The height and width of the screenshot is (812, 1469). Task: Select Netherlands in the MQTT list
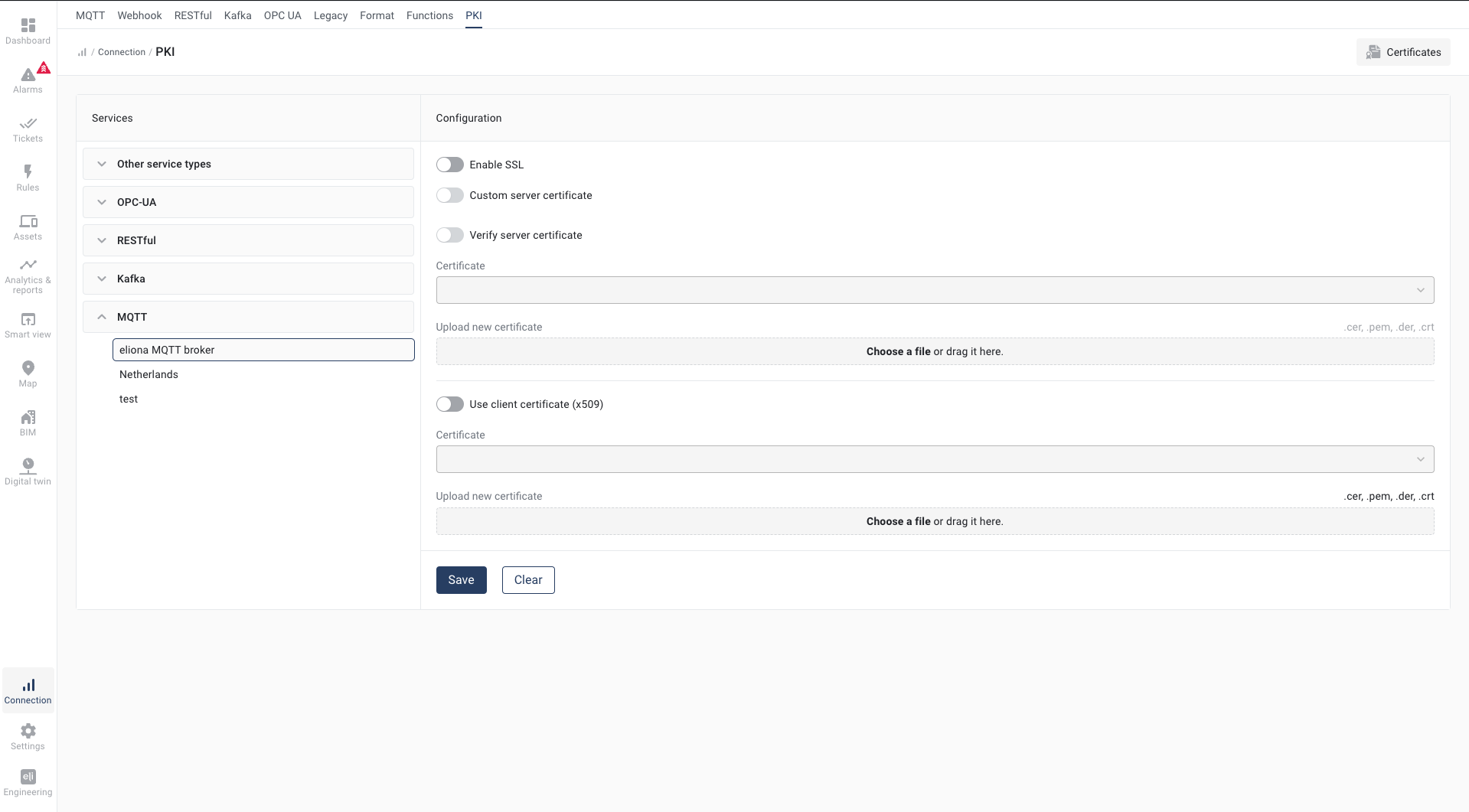pos(149,374)
